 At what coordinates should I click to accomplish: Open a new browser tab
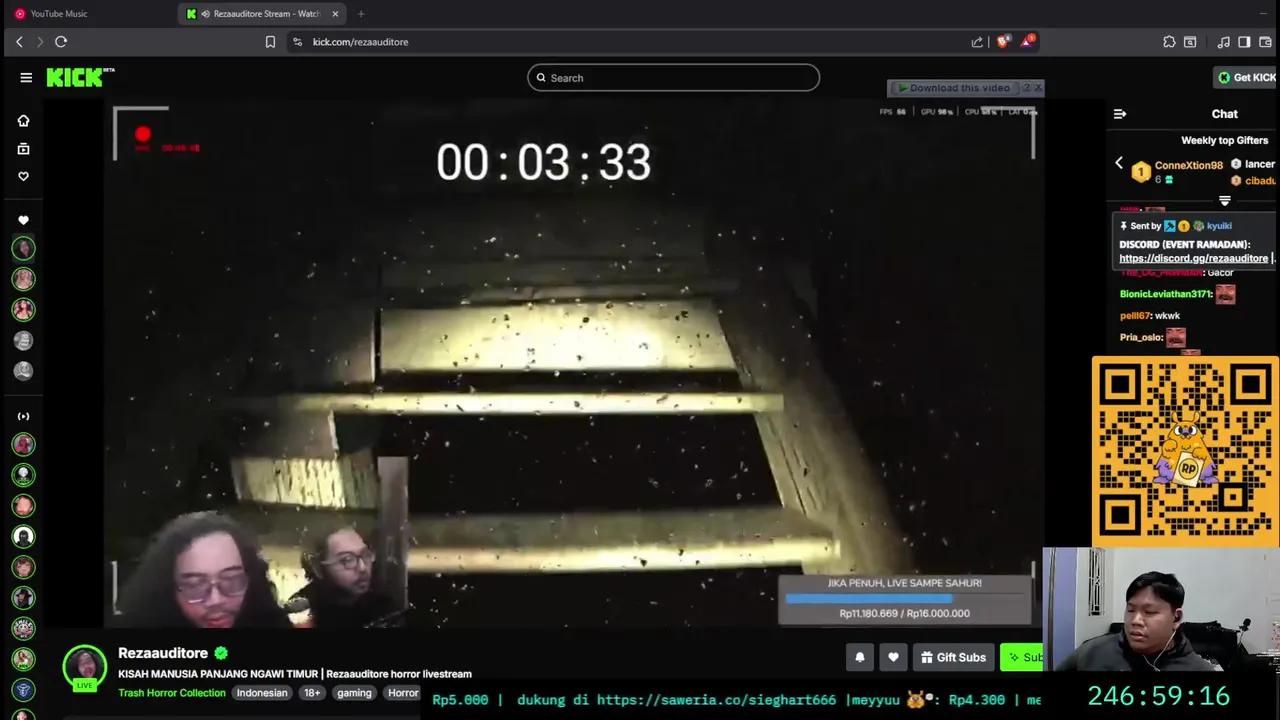click(x=361, y=14)
